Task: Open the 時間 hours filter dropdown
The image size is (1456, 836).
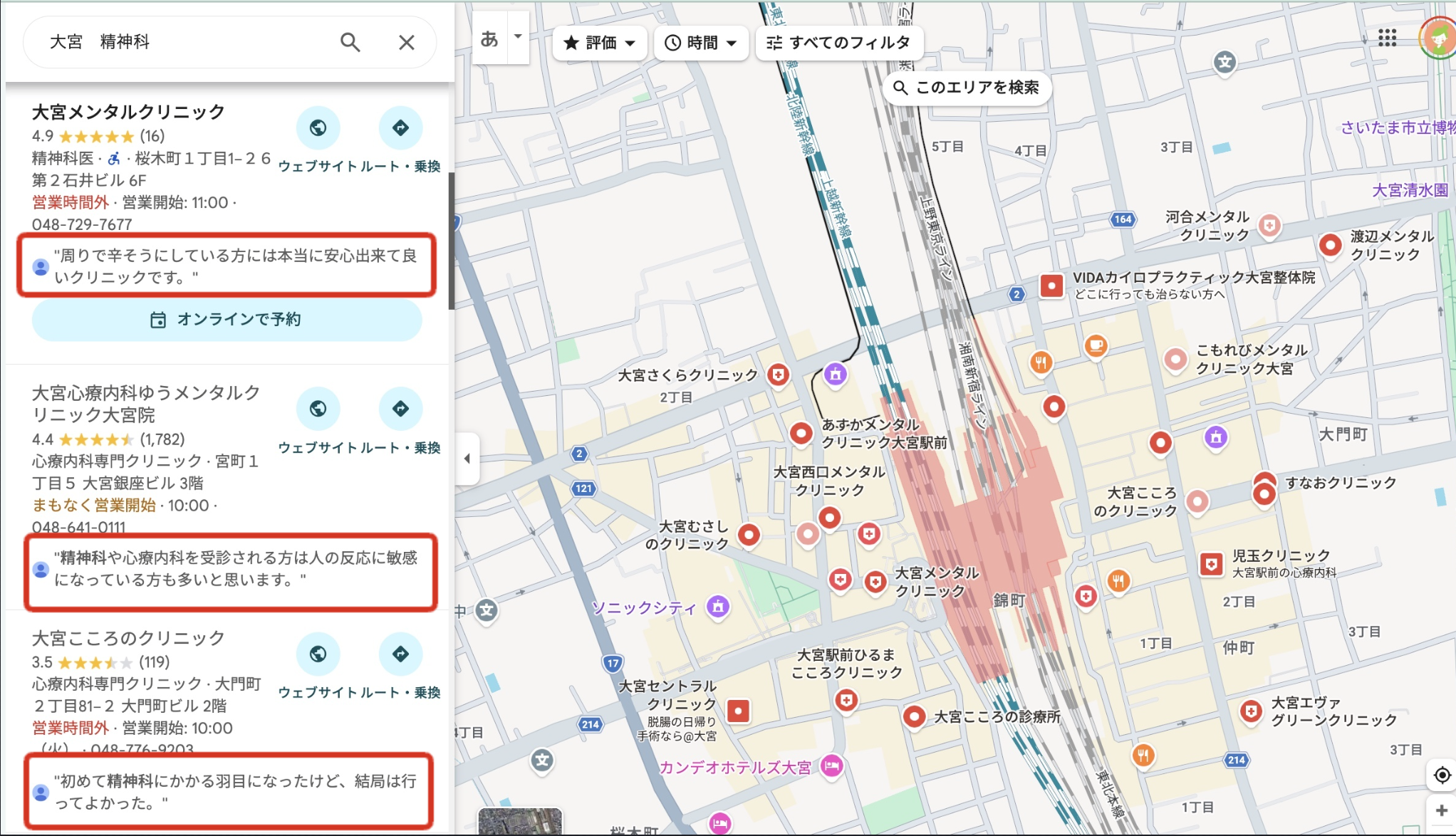Action: tap(700, 43)
